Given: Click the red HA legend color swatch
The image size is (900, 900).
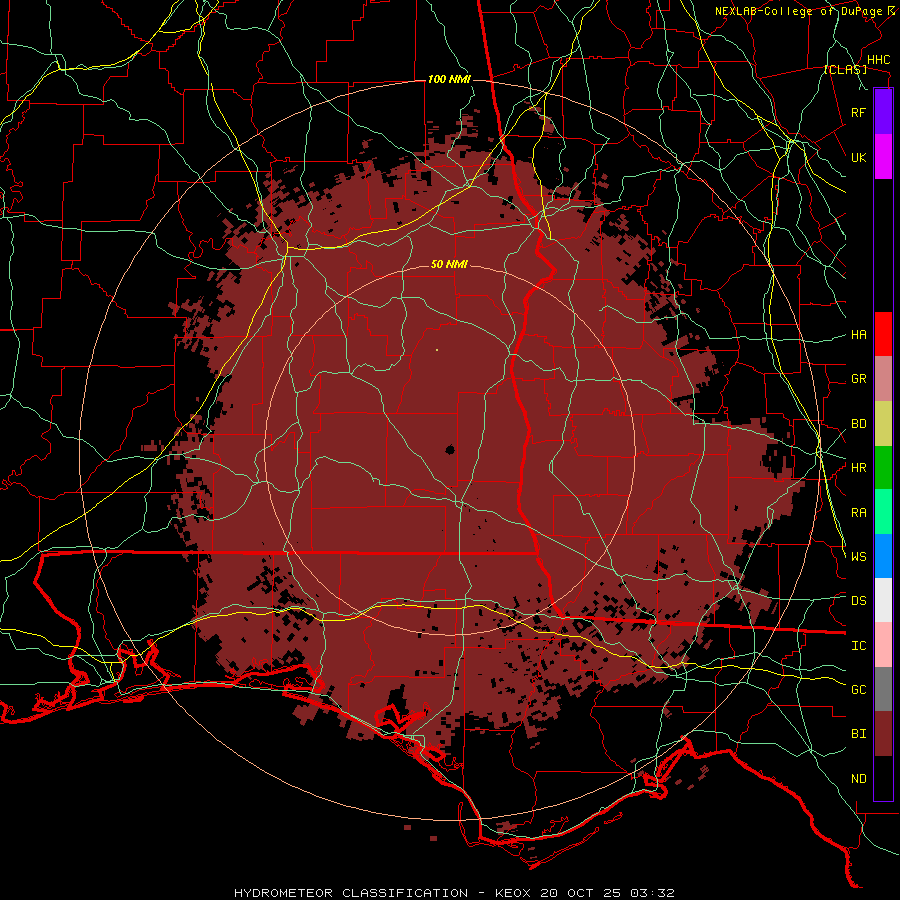Looking at the screenshot, I should tap(883, 334).
